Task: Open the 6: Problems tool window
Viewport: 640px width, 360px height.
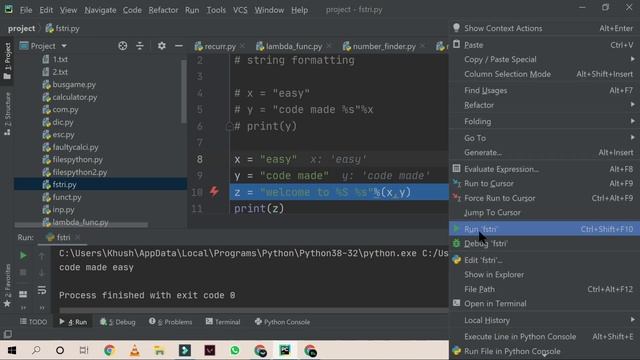Action: pos(170,322)
